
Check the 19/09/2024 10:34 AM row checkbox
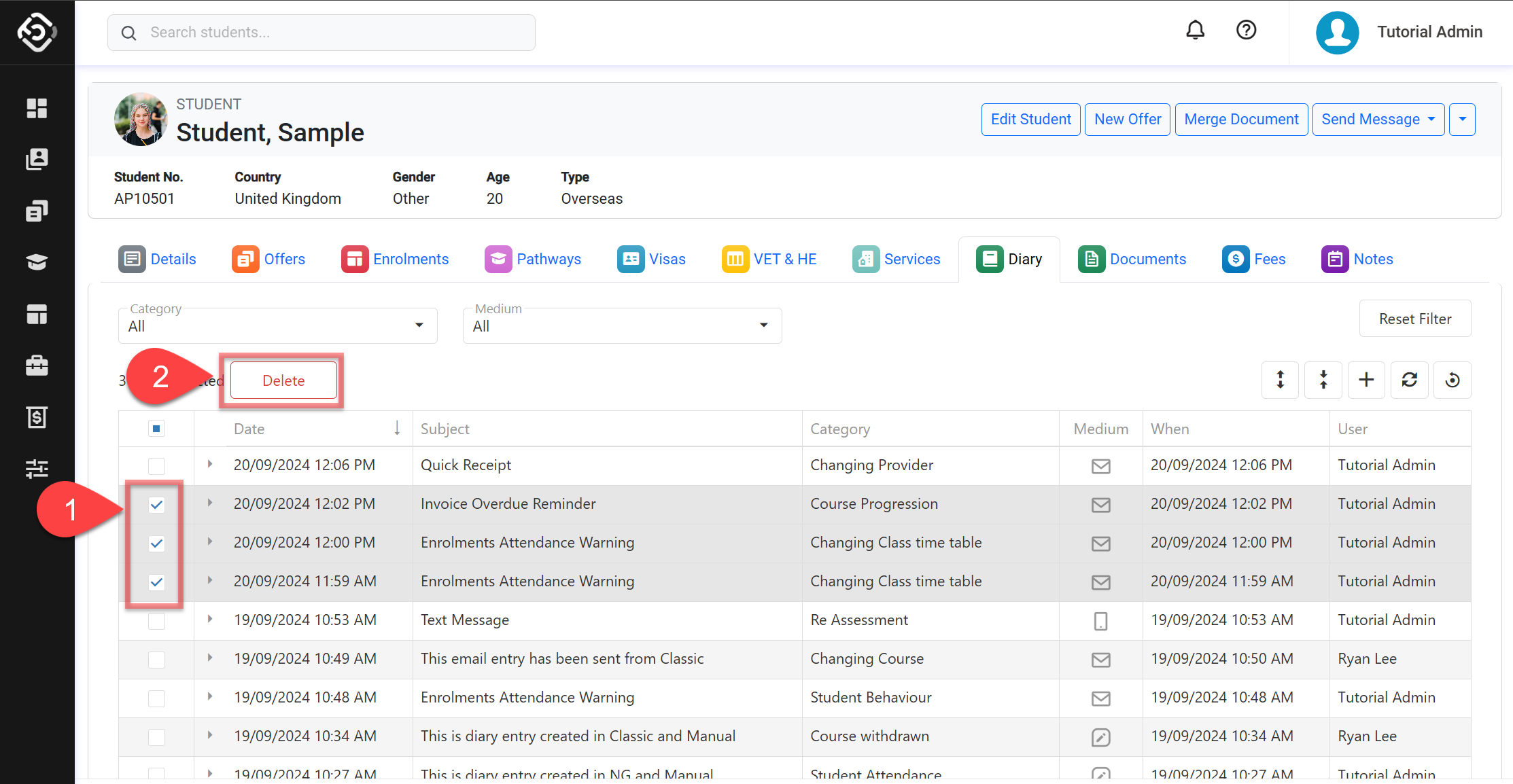coord(156,737)
